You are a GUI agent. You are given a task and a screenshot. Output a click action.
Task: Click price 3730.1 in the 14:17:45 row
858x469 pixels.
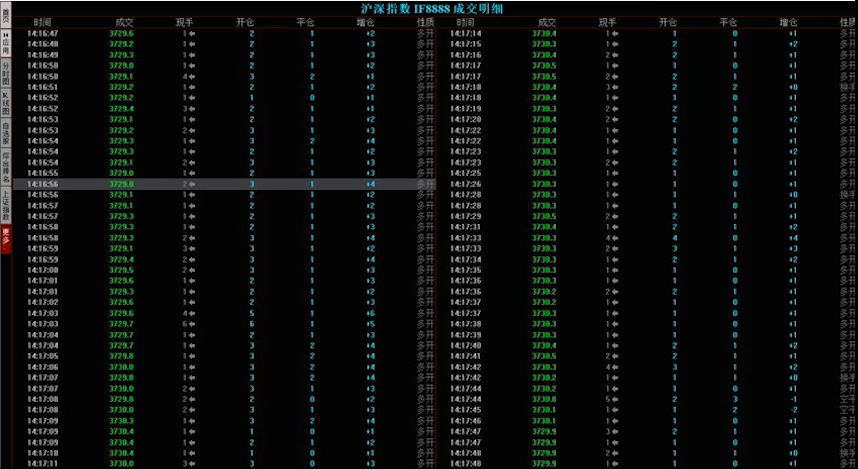[x=544, y=409]
